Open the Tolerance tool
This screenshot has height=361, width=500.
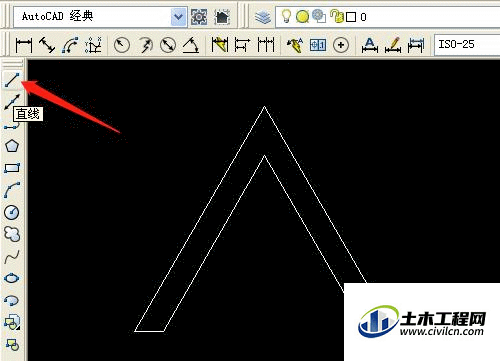[x=318, y=45]
